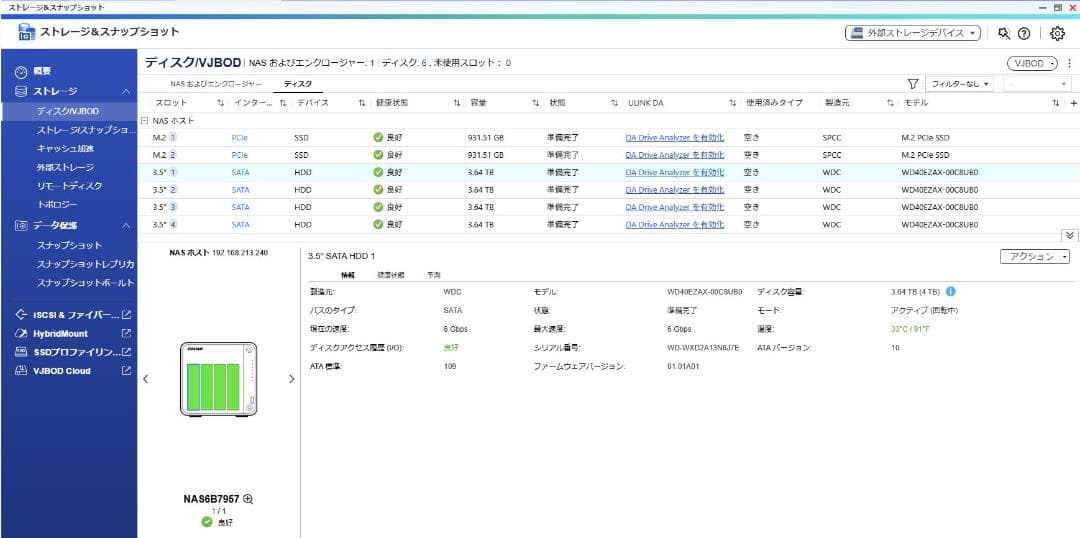Open the 情報 detail tab
Image resolution: width=1080 pixels, height=538 pixels.
click(x=348, y=274)
